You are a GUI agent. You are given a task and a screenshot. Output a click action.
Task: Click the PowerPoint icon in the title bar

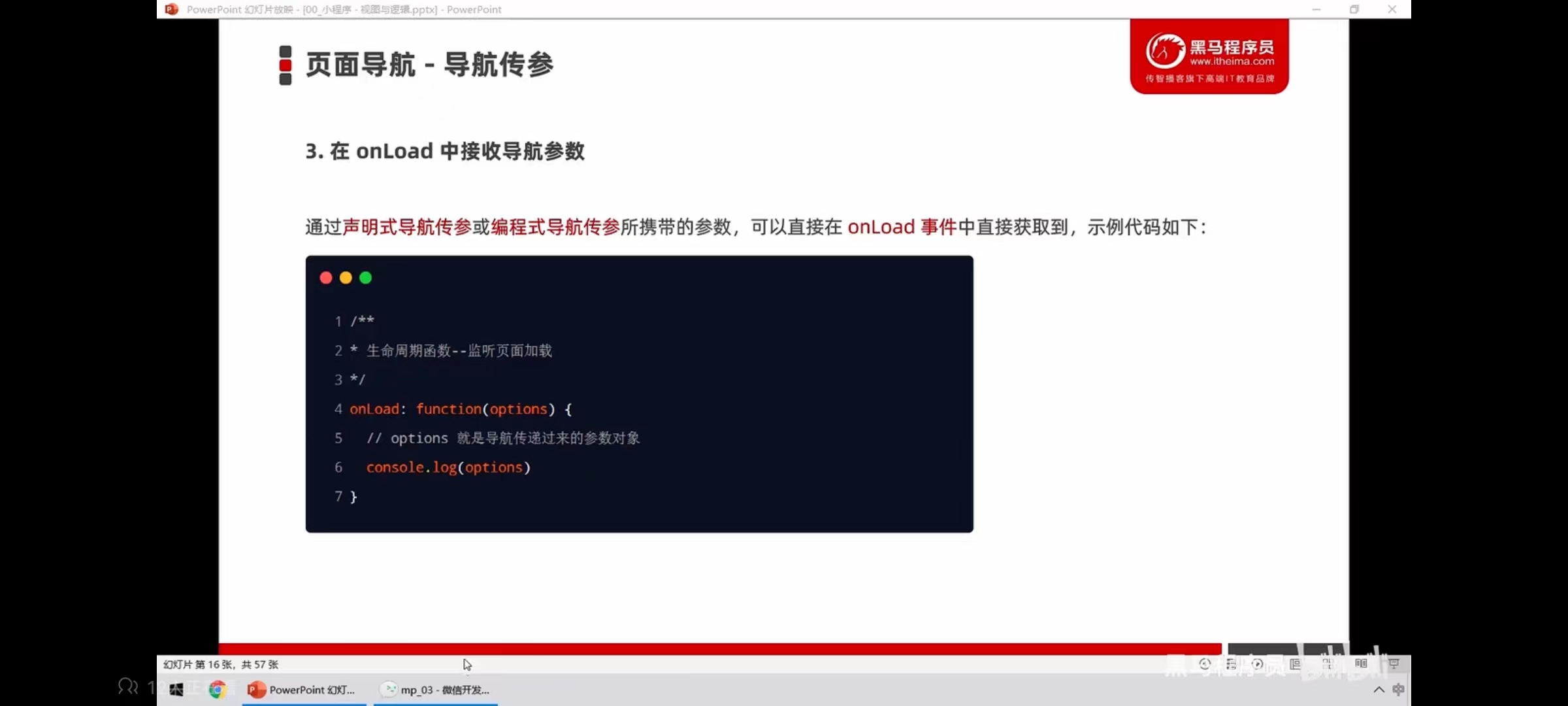172,9
